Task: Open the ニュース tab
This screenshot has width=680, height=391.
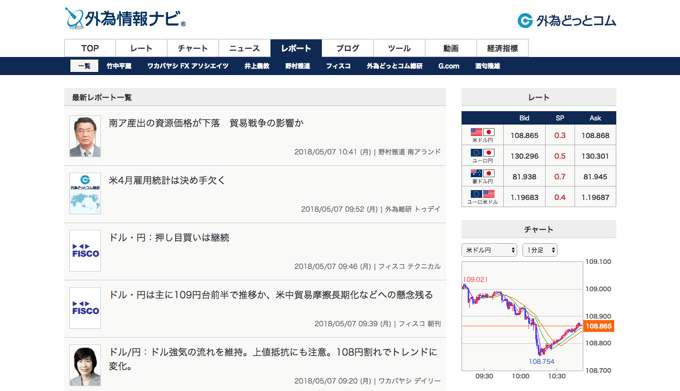Action: coord(245,48)
